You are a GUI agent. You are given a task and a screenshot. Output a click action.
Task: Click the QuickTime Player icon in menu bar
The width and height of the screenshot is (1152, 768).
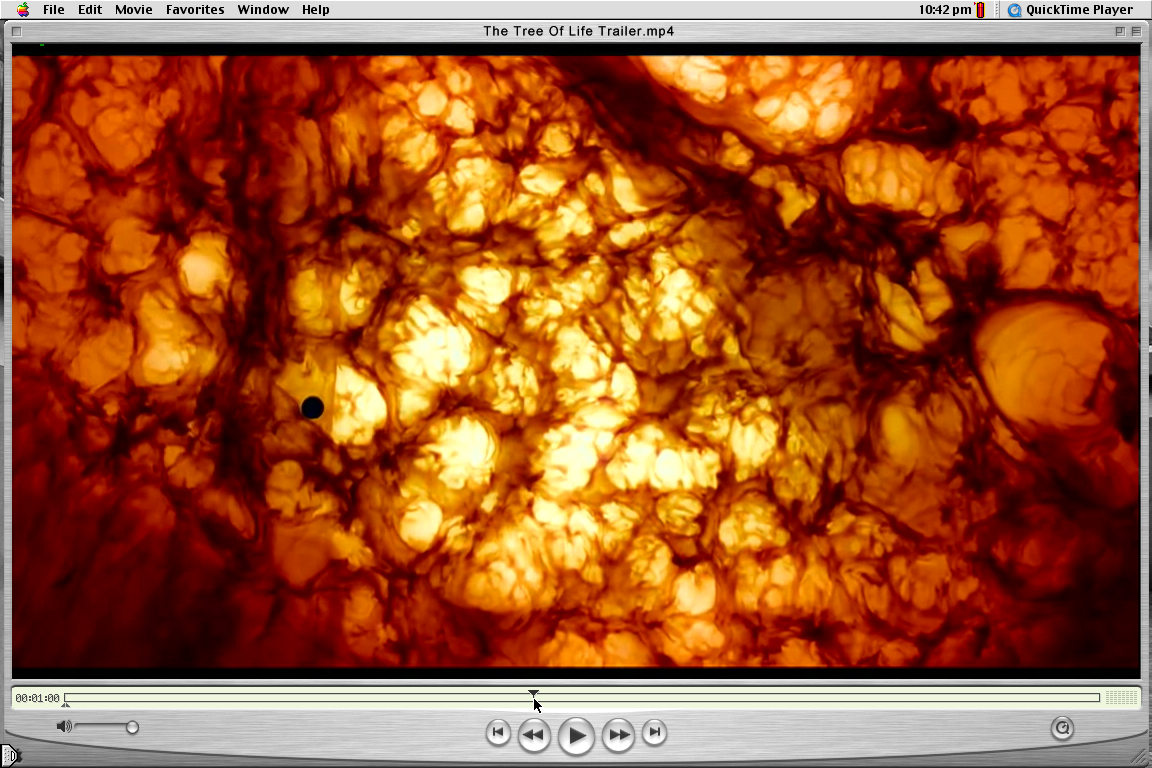click(1015, 10)
